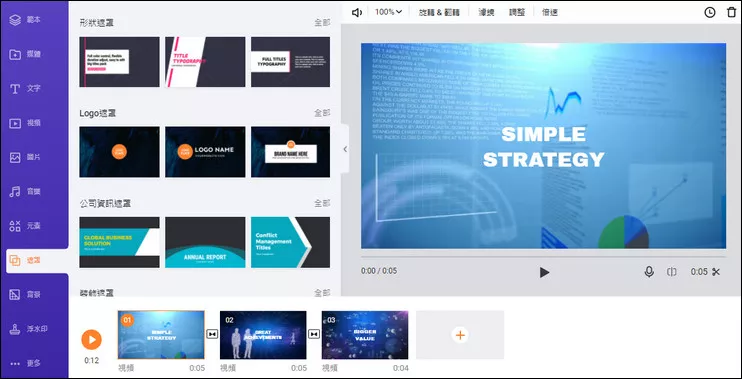Select storyboard clip 02 'Great Achievements'
Image resolution: width=742 pixels, height=379 pixels.
(x=263, y=335)
